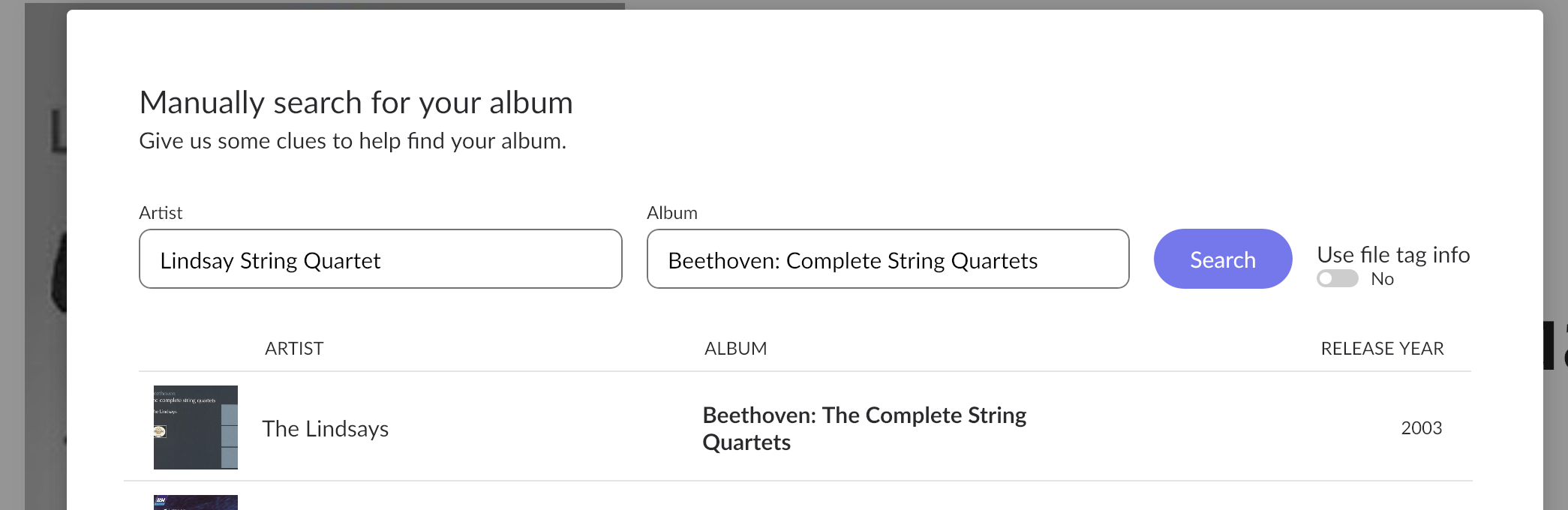Click the ALBUM column header
Image resolution: width=1568 pixels, height=510 pixels.
(x=735, y=349)
